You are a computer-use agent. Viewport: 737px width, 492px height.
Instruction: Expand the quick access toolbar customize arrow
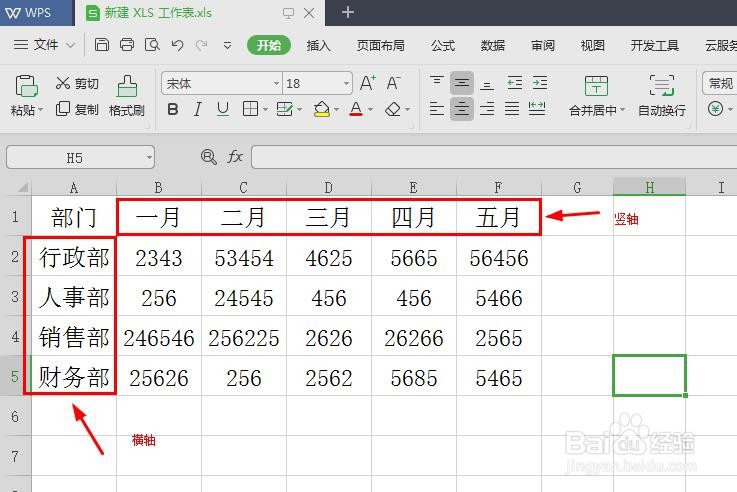pyautogui.click(x=227, y=46)
